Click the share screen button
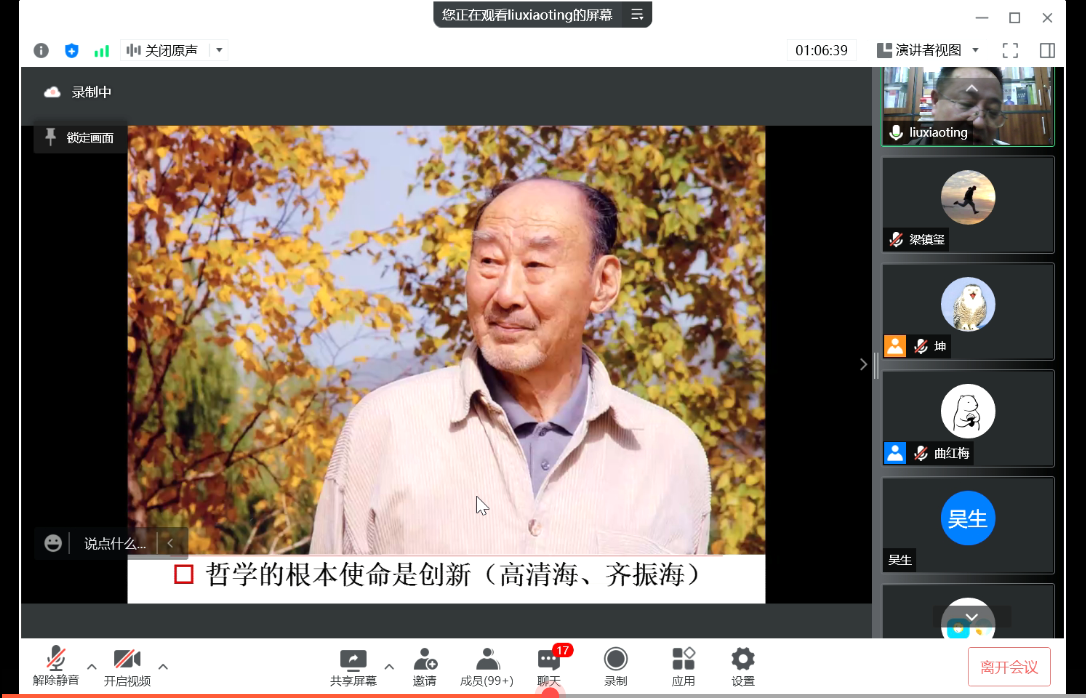Viewport: 1086px width, 698px height. click(353, 667)
